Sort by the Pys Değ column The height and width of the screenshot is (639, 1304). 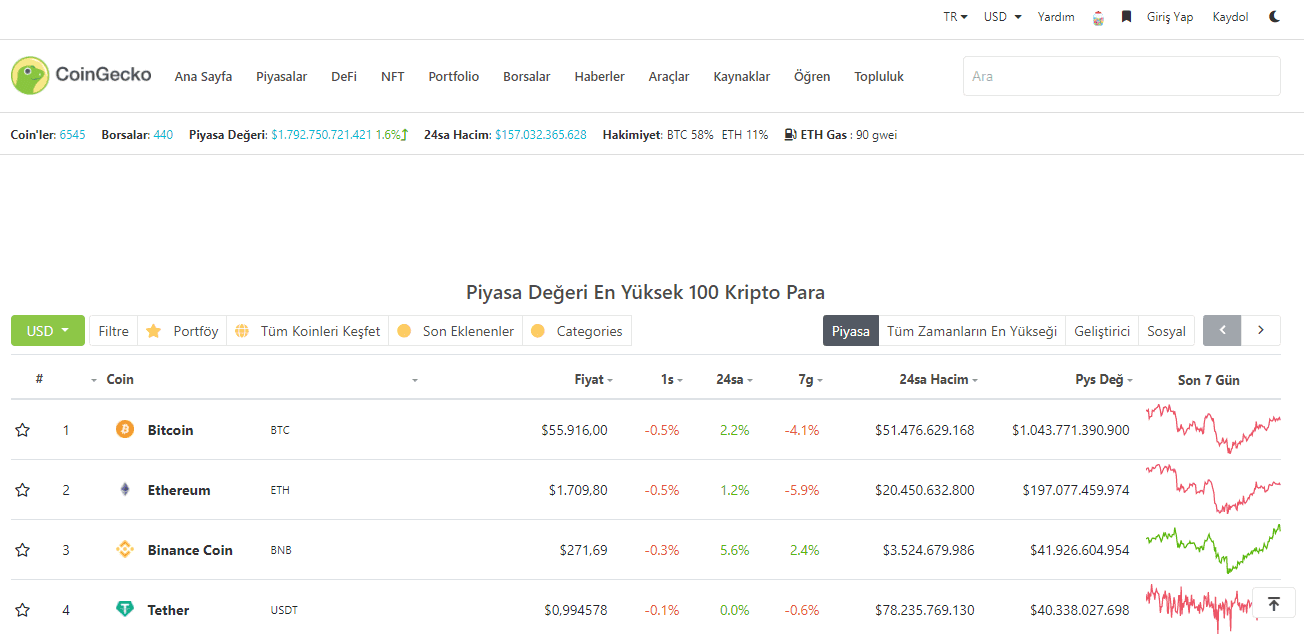coord(1105,380)
